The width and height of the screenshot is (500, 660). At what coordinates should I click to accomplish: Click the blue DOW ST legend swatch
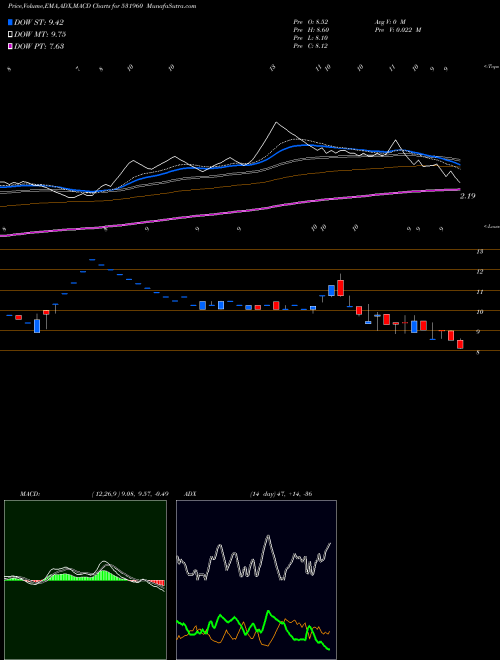[x=11, y=23]
